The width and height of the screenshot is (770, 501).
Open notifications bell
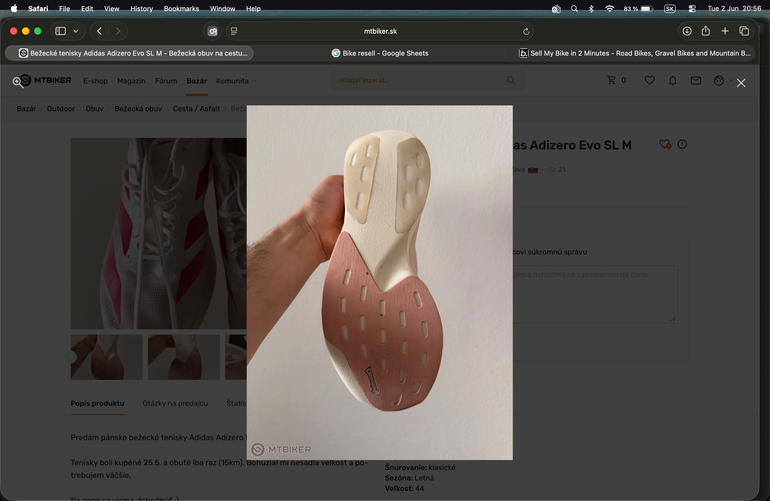(x=673, y=80)
